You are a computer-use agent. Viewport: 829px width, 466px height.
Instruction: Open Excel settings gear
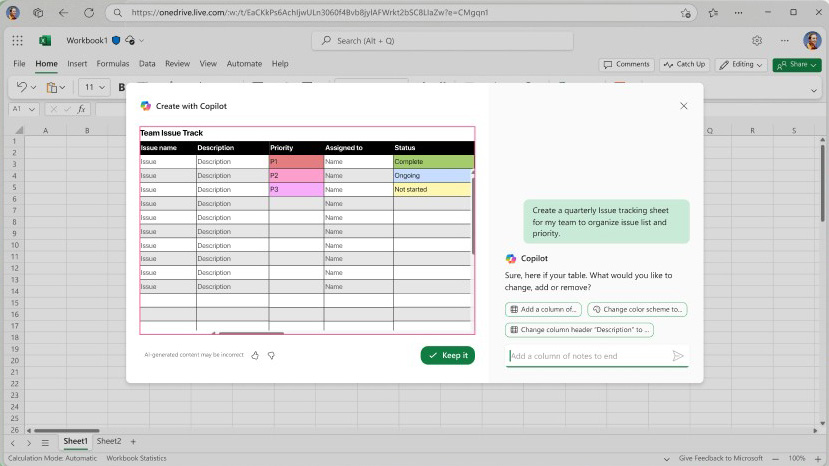coord(757,41)
